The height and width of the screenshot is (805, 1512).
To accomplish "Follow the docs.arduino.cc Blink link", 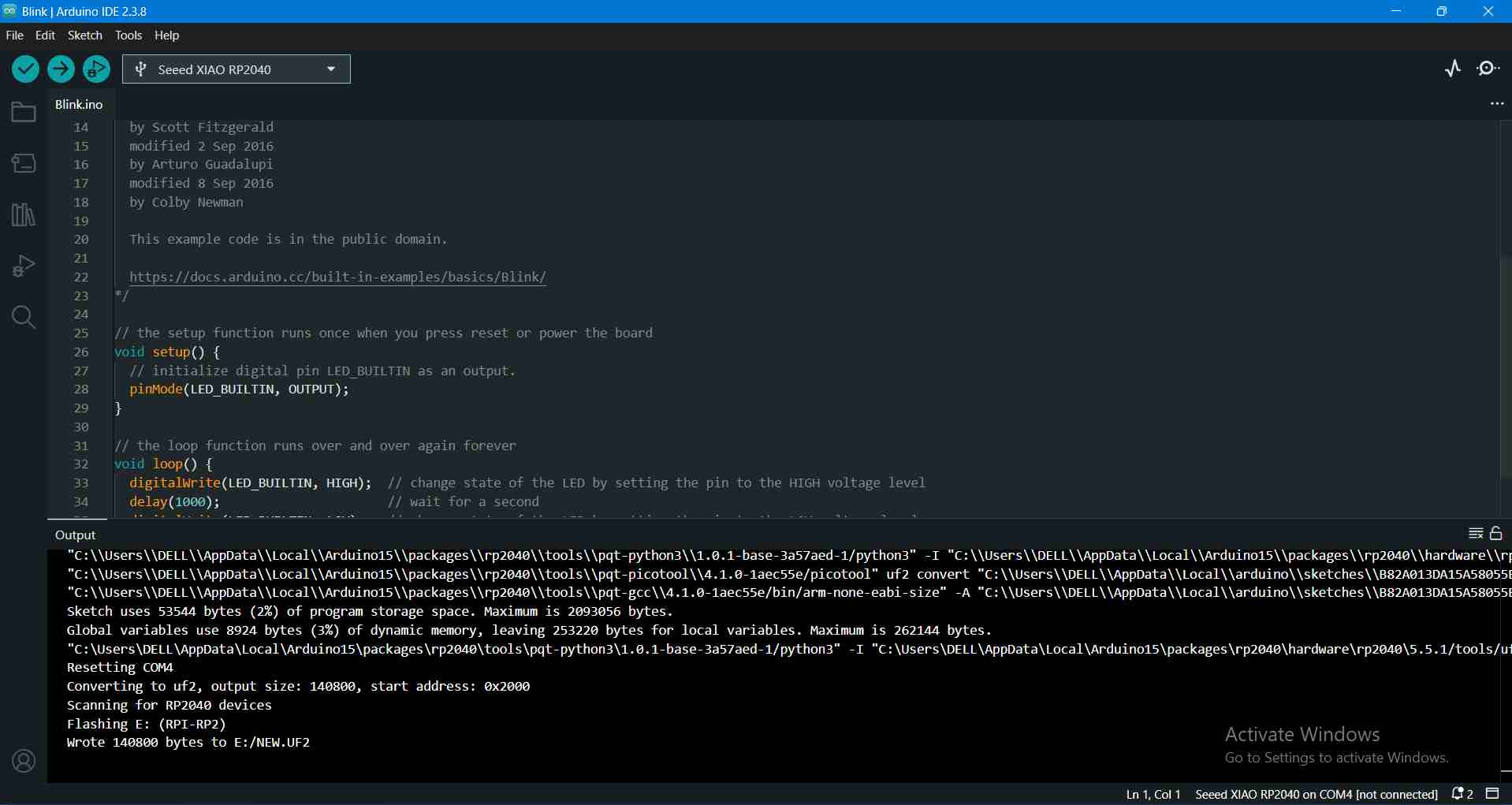I will [337, 278].
